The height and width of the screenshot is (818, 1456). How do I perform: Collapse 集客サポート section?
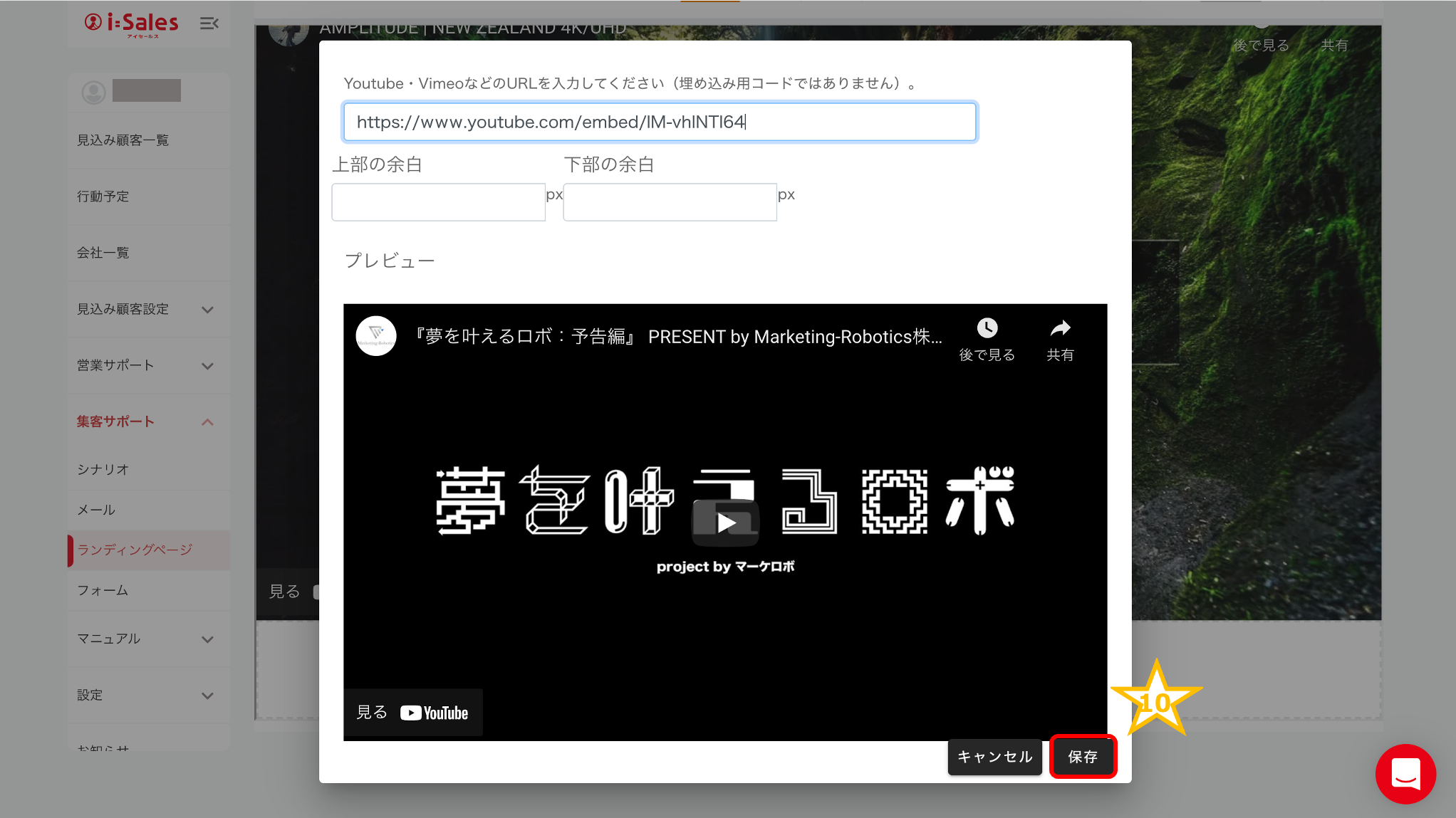click(x=207, y=422)
